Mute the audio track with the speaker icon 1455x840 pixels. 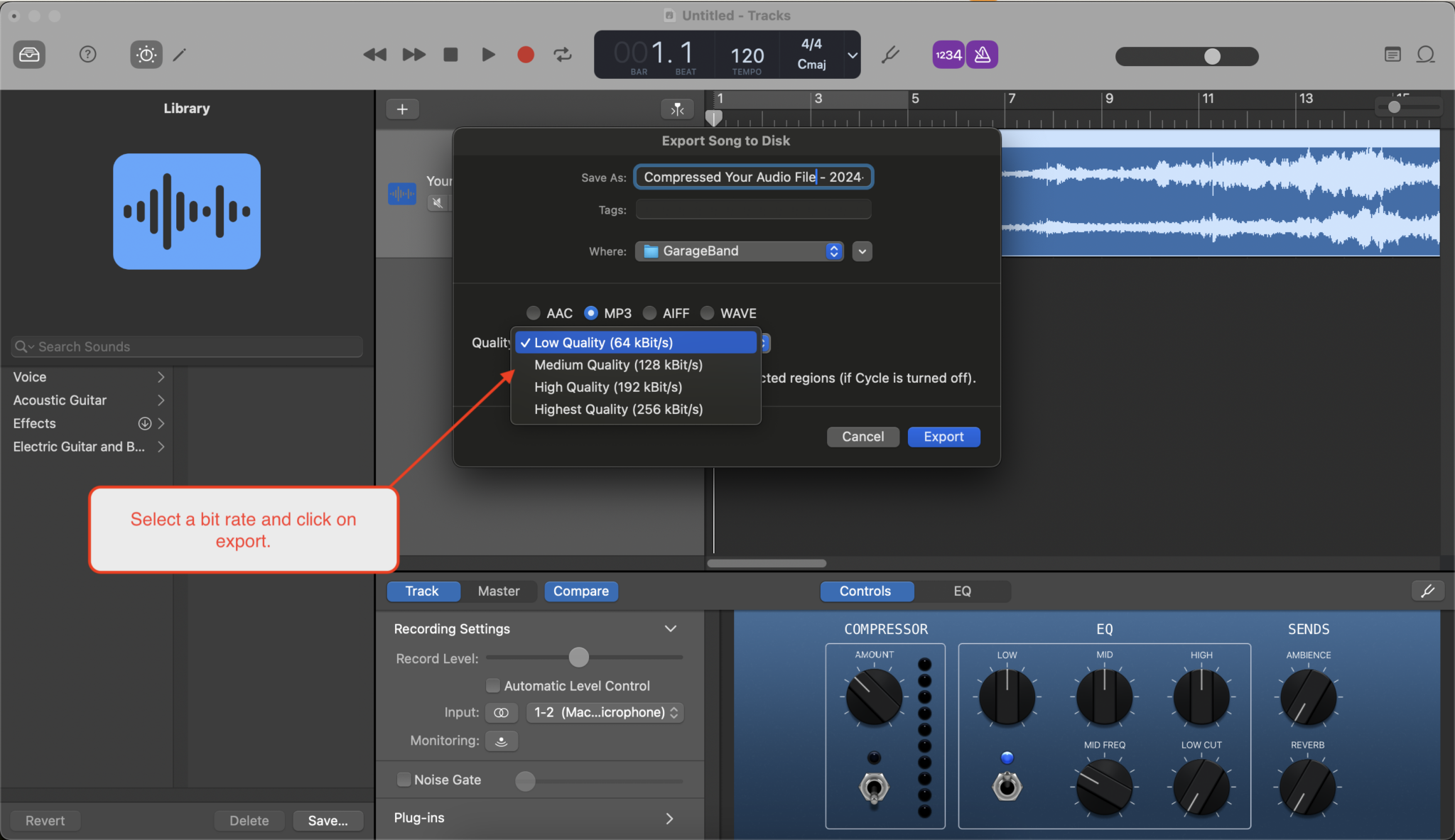pyautogui.click(x=438, y=202)
